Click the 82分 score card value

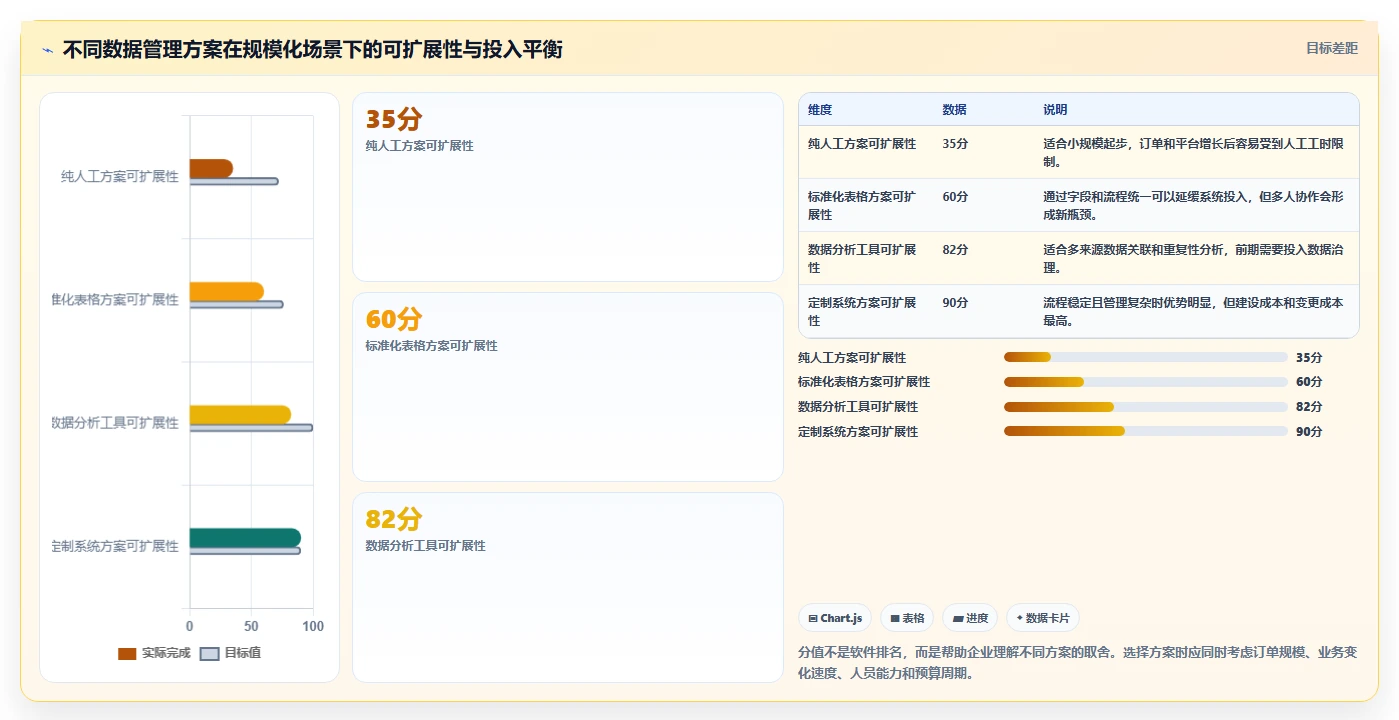(x=394, y=519)
